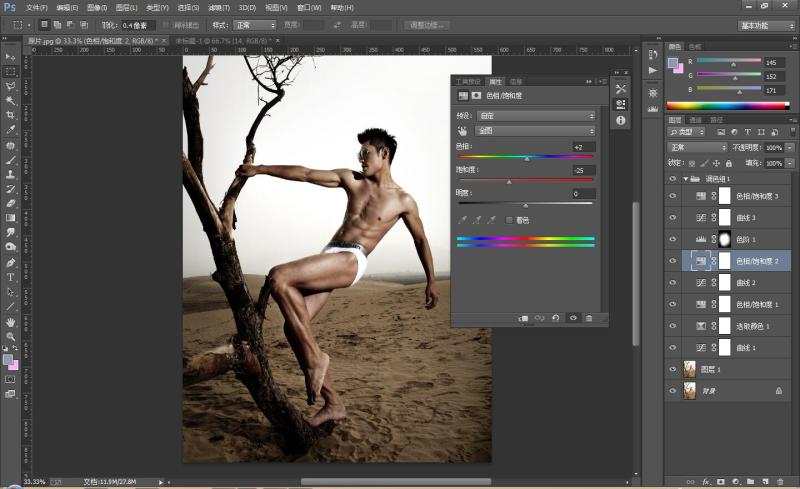This screenshot has height=489, width=800.
Task: Click the foreground color swatch in the toolbox
Action: tap(8, 360)
